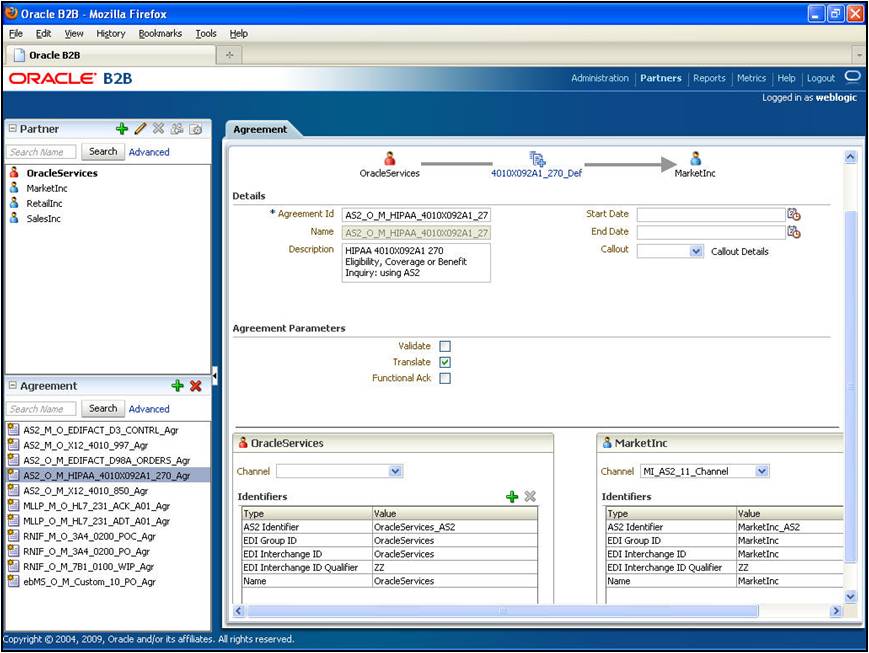Open OracleServices Channel dropdown
This screenshot has height=653, width=869.
pyautogui.click(x=395, y=471)
